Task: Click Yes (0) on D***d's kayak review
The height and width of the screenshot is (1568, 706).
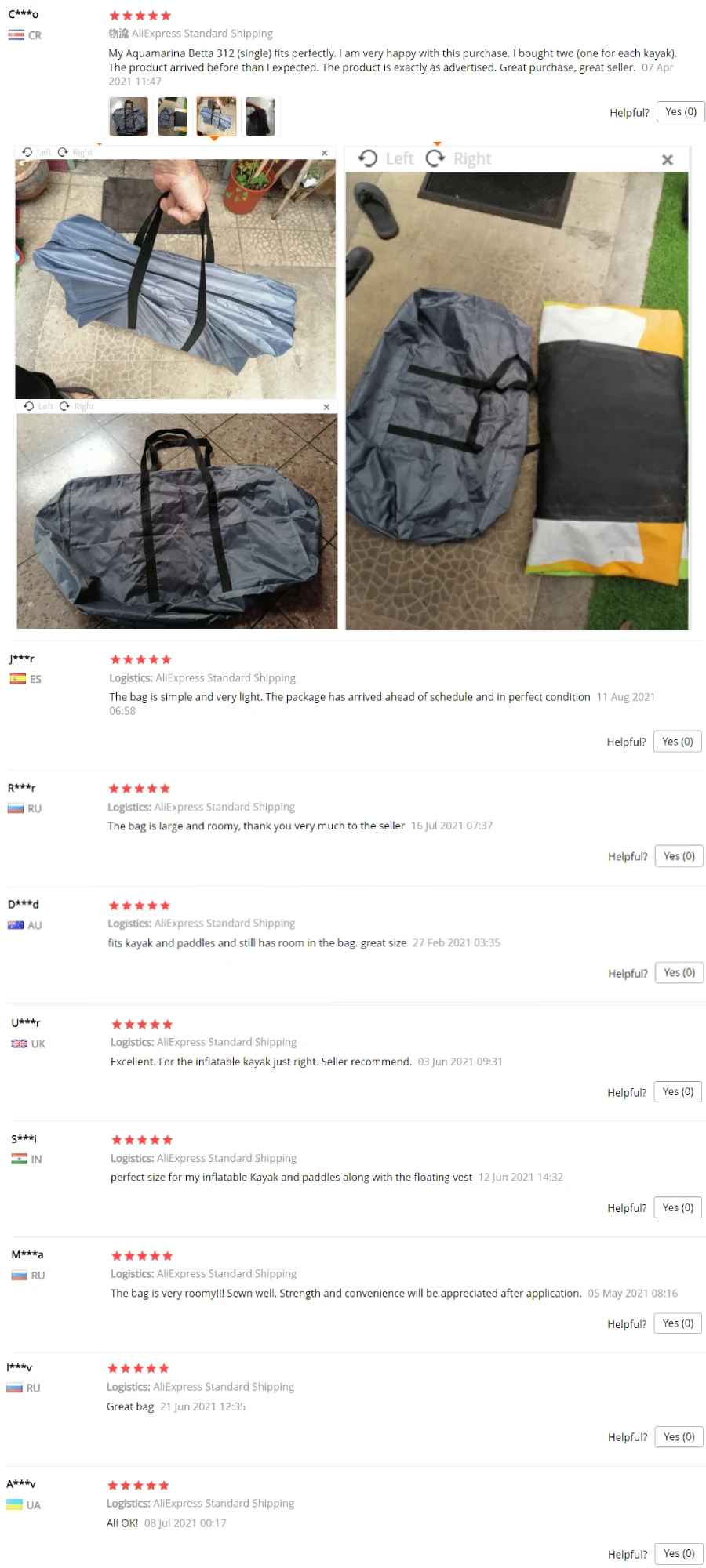Action: [x=679, y=973]
